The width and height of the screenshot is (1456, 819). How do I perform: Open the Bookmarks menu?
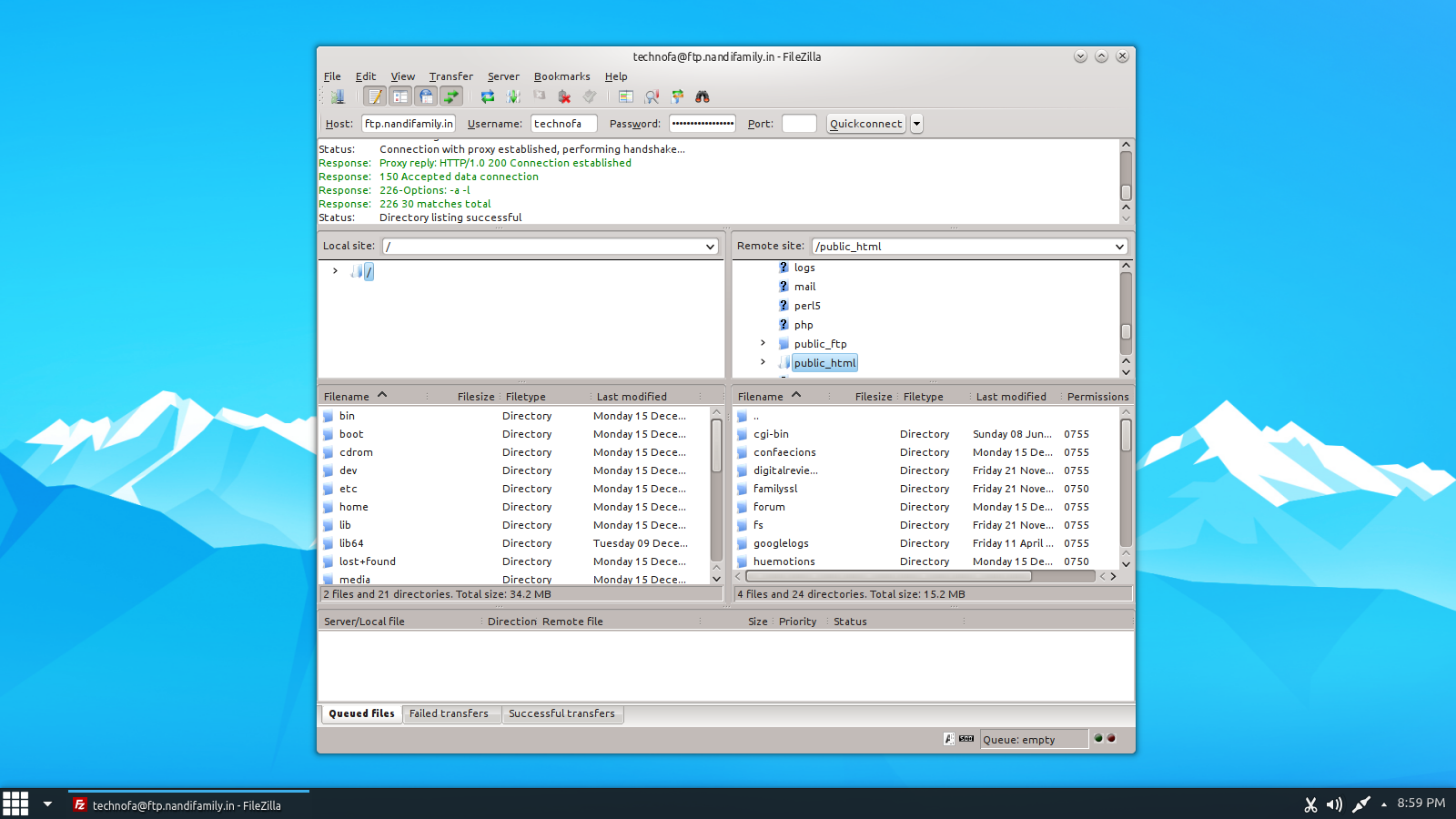coord(561,76)
